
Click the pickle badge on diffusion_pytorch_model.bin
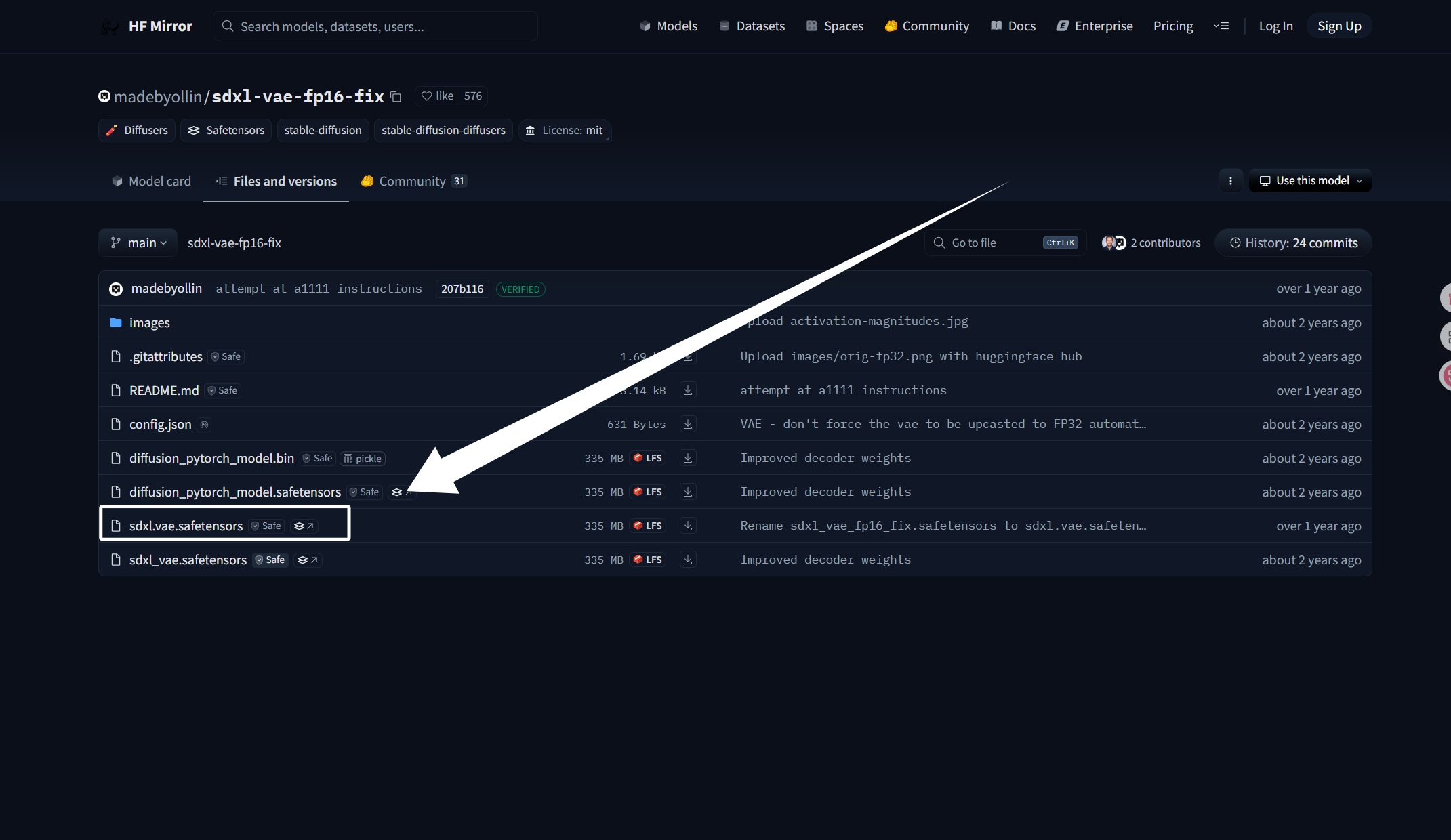point(363,459)
